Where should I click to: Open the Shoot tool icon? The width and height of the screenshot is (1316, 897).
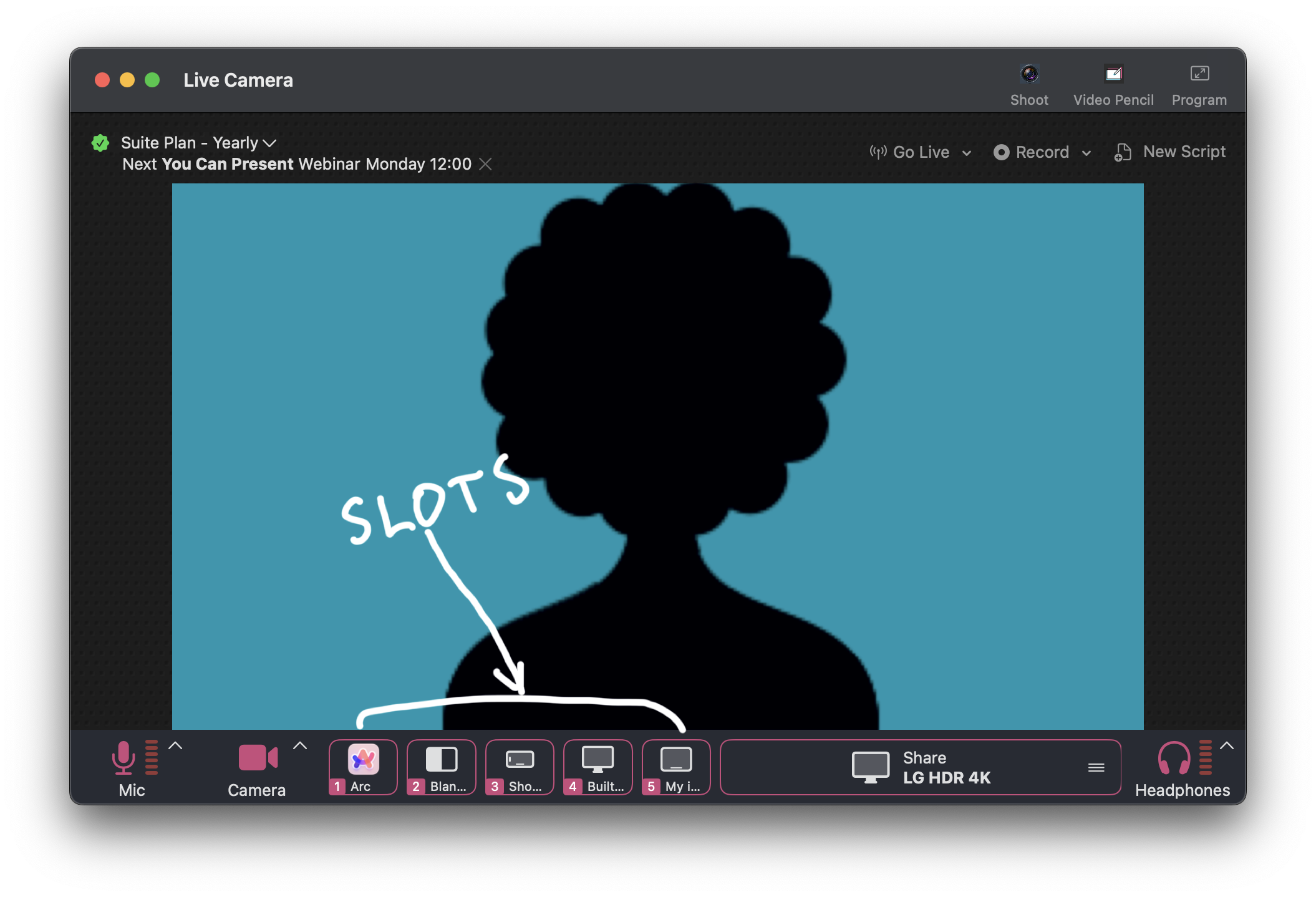click(x=1029, y=74)
